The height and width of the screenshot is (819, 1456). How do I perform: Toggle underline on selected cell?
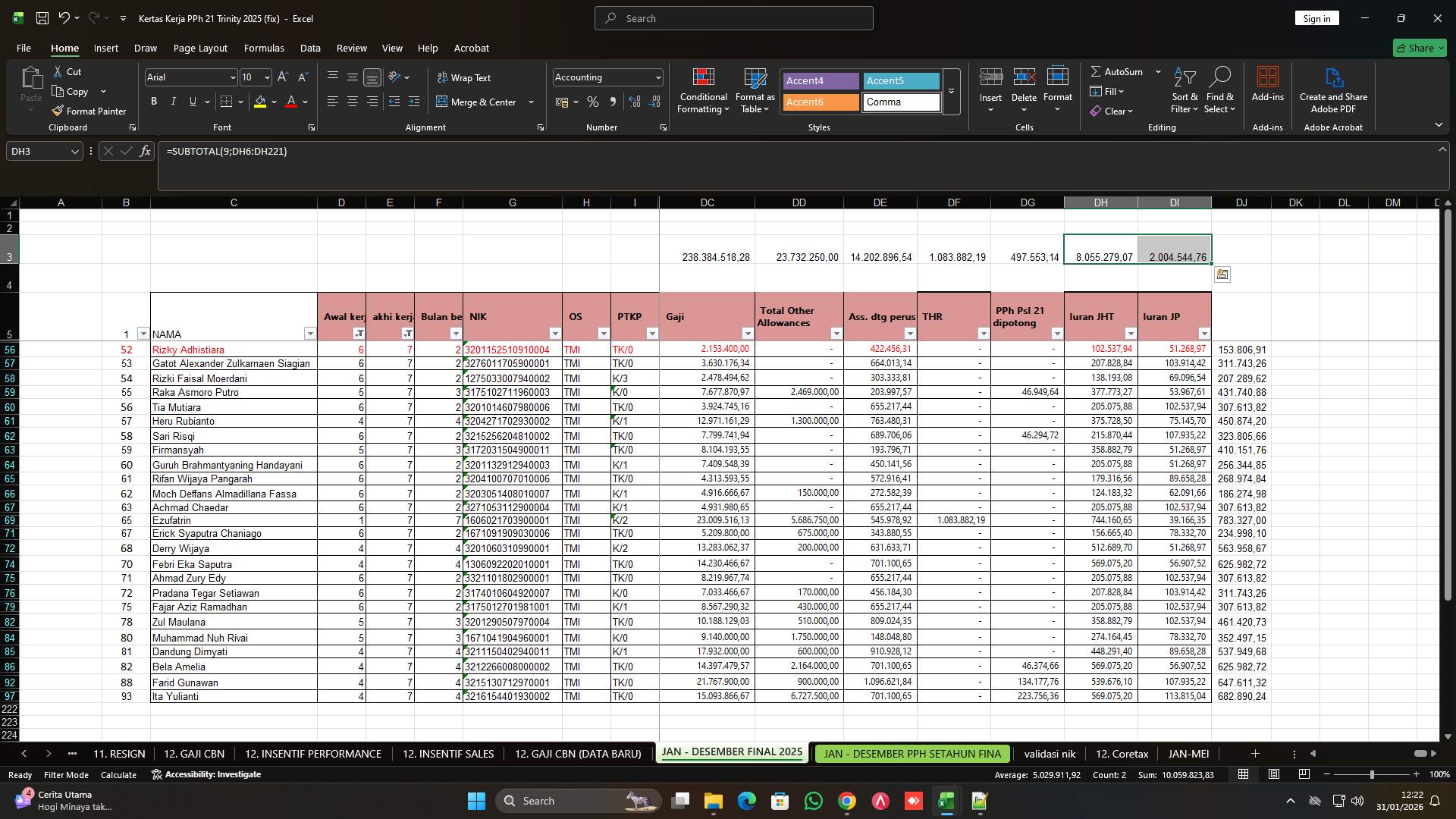[x=192, y=101]
